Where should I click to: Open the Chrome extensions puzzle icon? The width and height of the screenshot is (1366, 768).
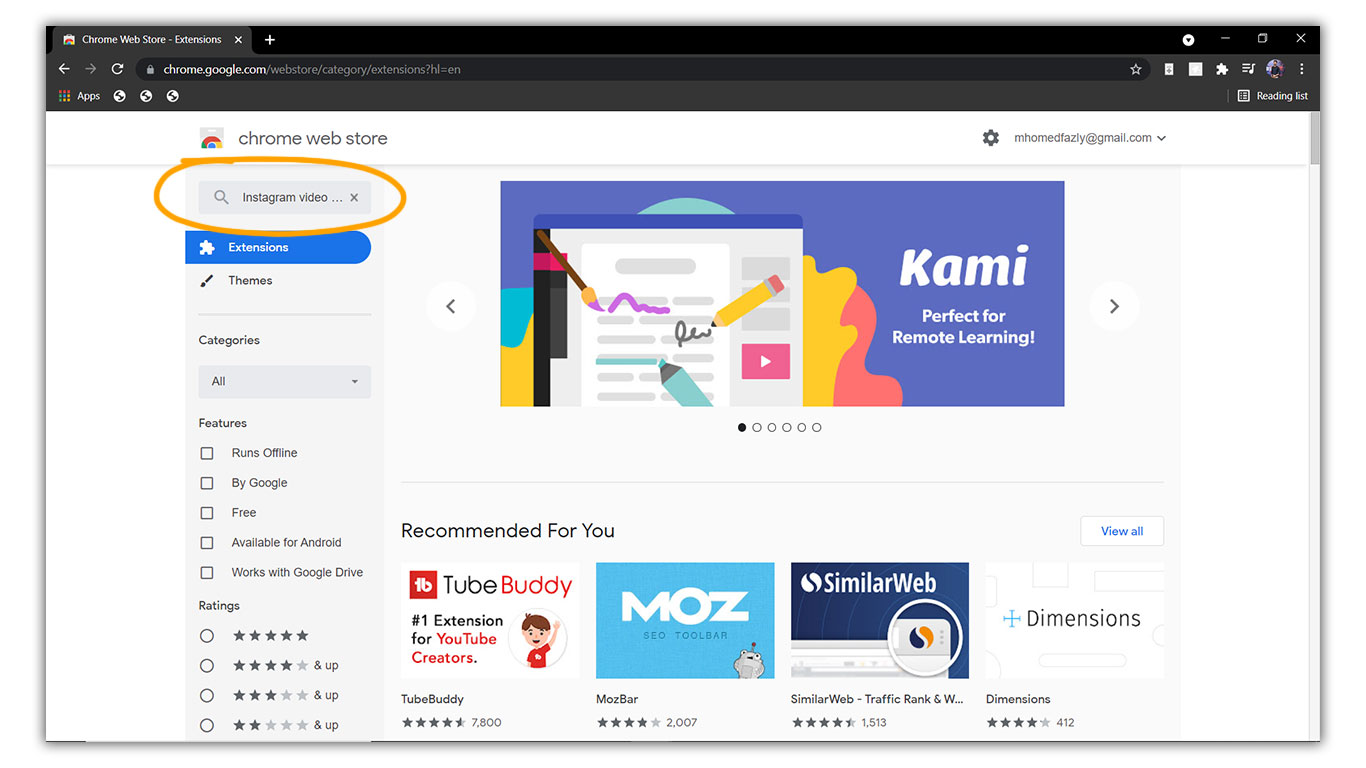pos(1221,69)
